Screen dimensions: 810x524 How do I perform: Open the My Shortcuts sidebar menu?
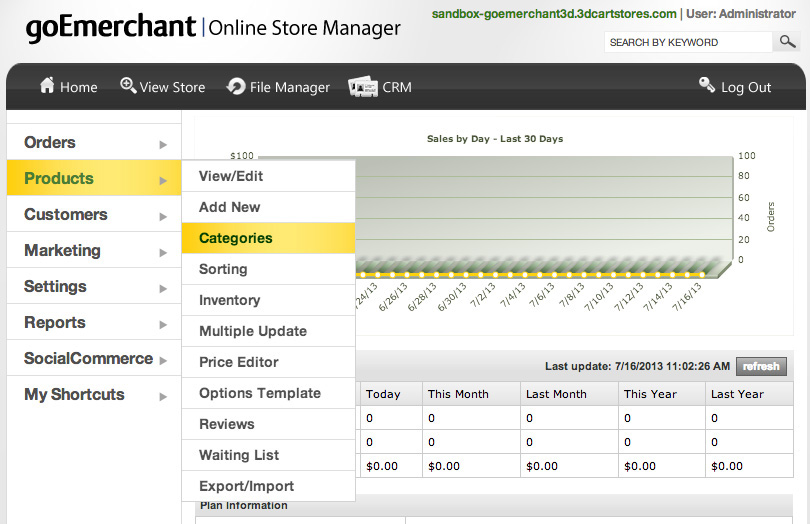[94, 394]
